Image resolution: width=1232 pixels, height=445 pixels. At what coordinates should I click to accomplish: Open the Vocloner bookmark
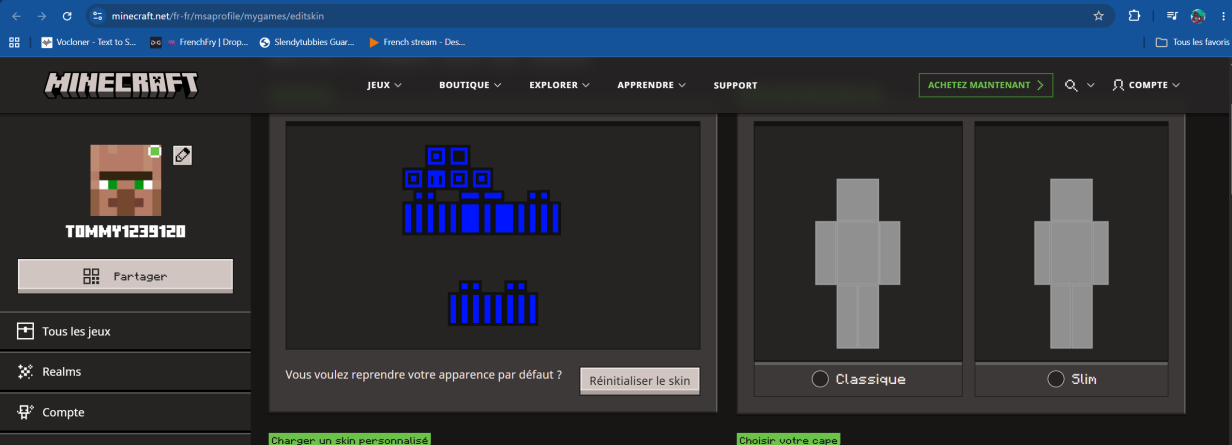88,42
